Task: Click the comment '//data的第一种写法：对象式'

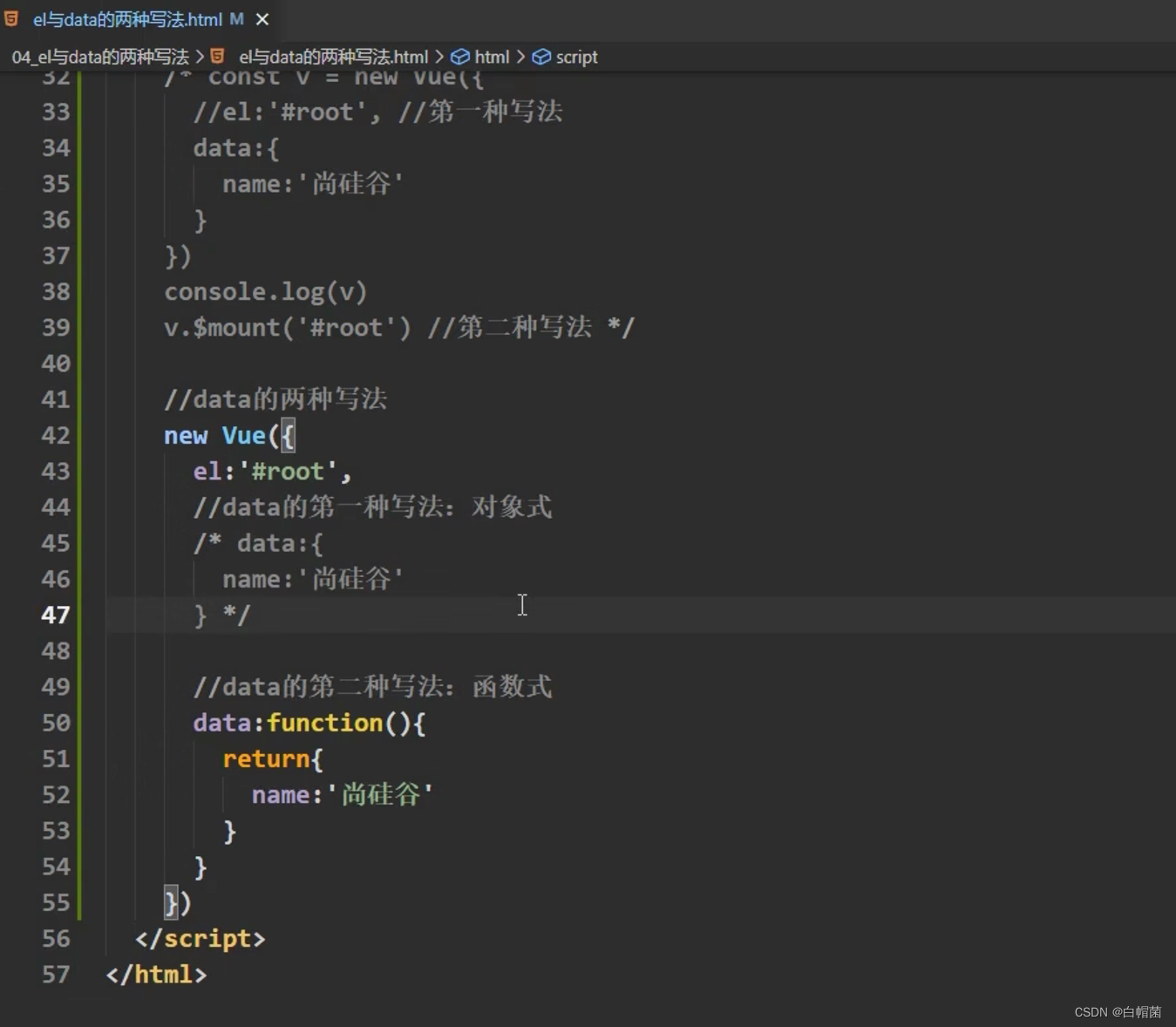Action: coord(373,507)
